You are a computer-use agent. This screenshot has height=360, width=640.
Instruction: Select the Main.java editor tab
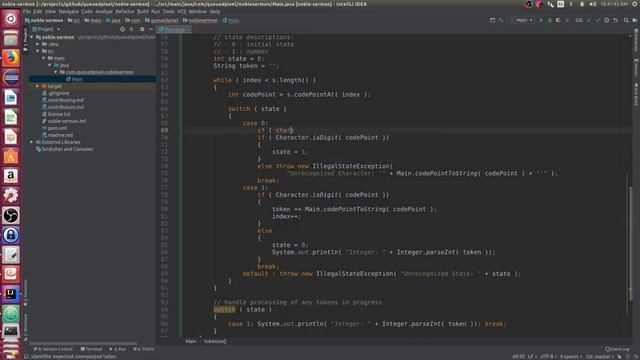coord(174,29)
